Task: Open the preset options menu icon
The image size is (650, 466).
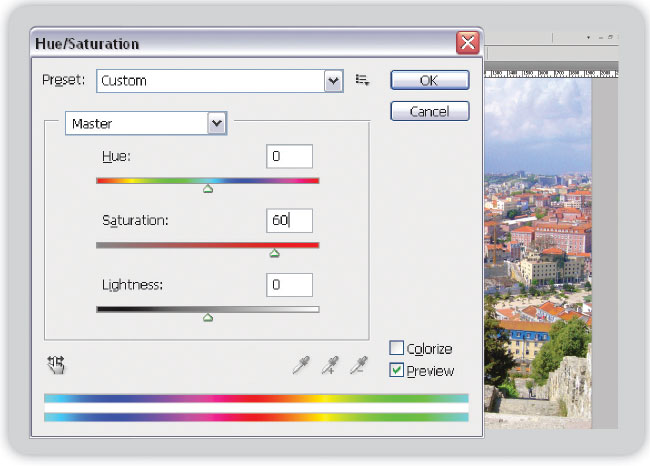Action: coord(363,80)
